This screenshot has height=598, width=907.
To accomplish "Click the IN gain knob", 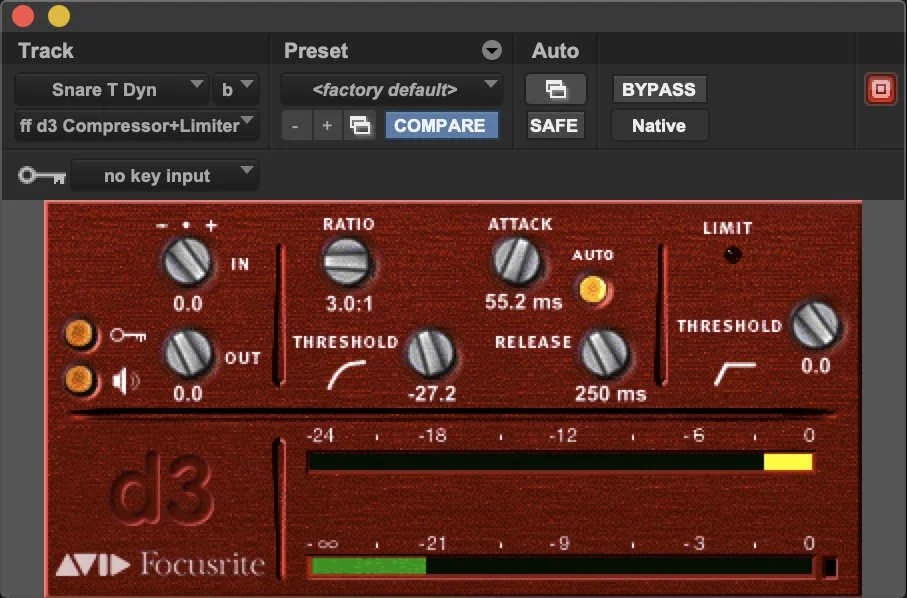I will [187, 261].
